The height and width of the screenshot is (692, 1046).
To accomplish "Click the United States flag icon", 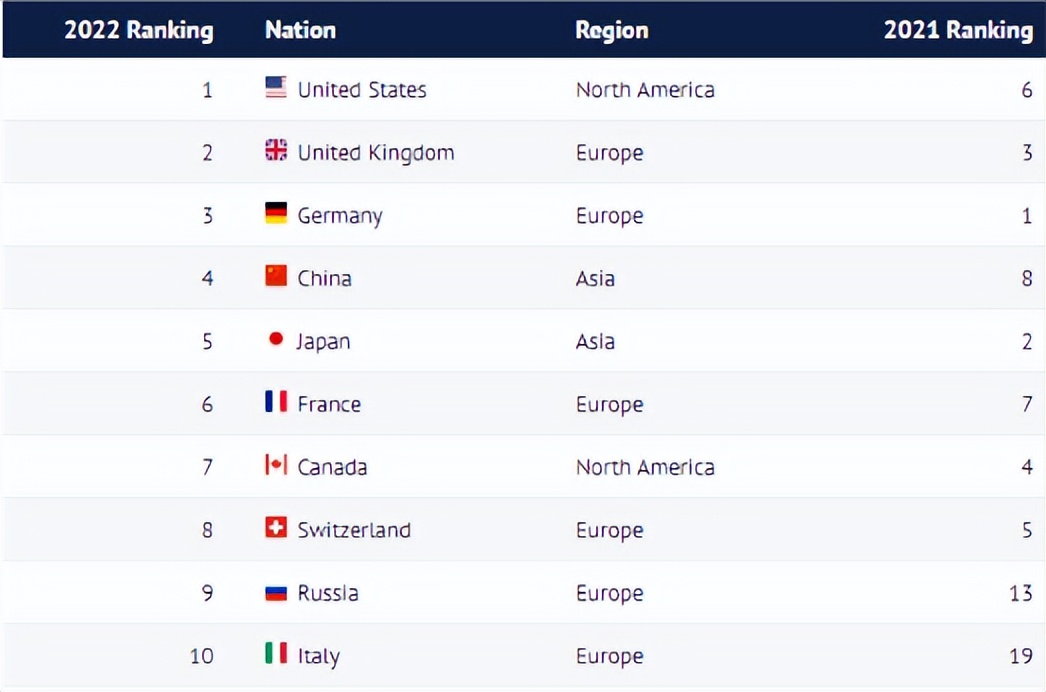I will [276, 88].
